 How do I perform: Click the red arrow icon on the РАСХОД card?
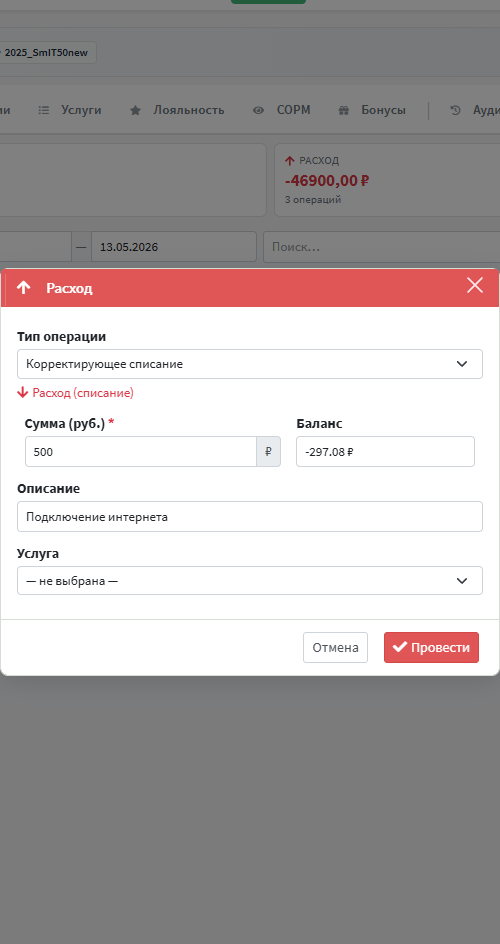[x=289, y=161]
